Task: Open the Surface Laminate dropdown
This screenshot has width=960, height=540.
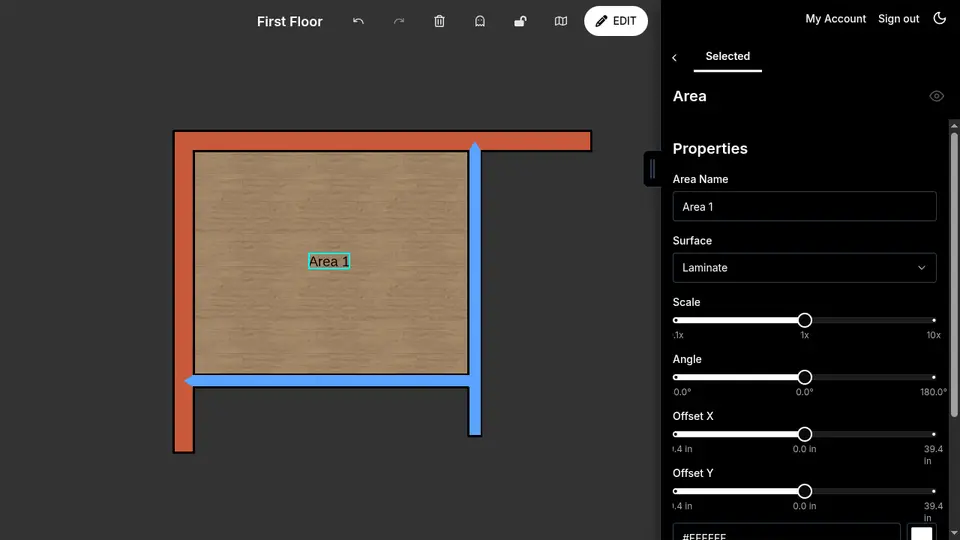Action: click(x=804, y=268)
